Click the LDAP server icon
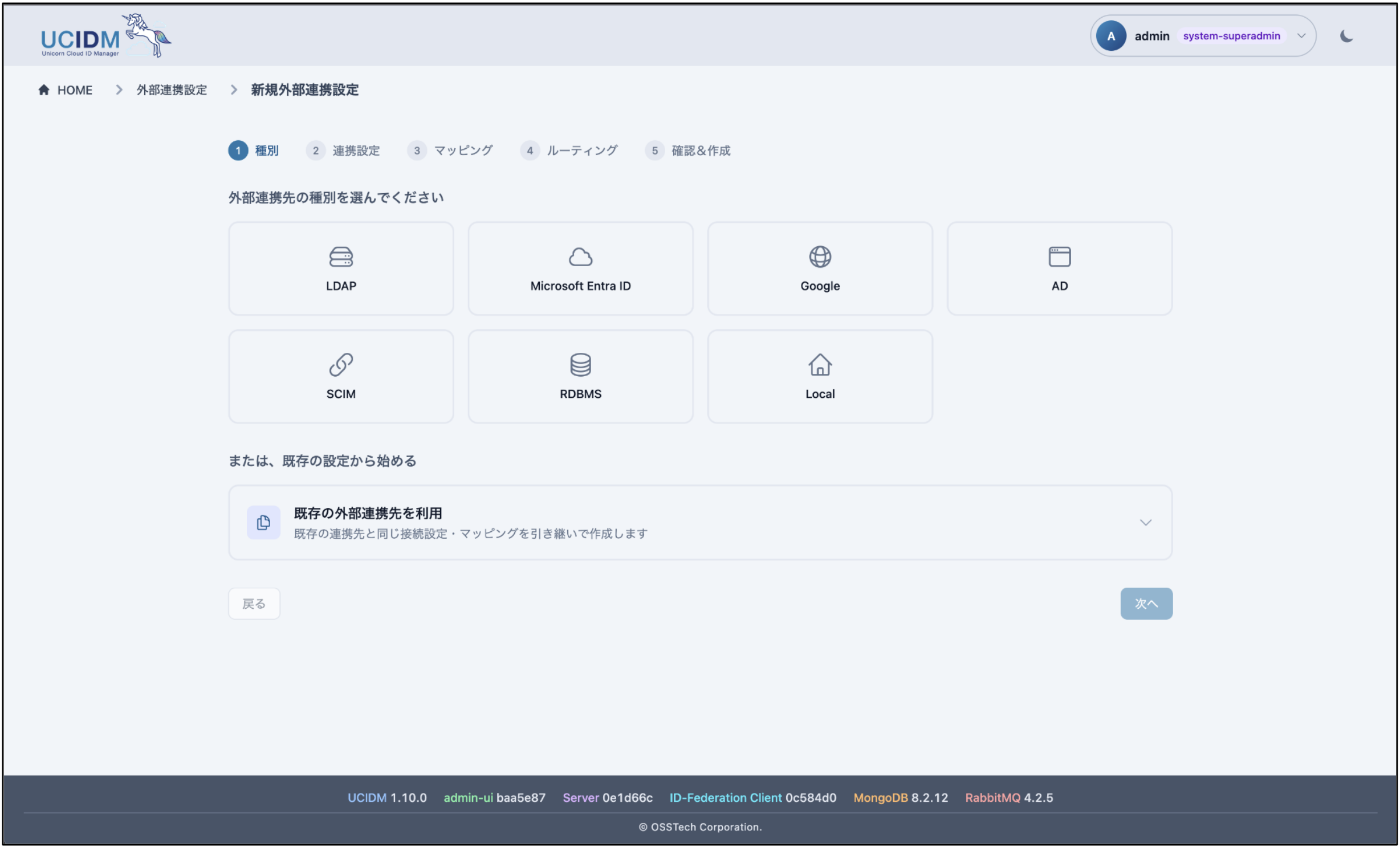 [x=341, y=257]
